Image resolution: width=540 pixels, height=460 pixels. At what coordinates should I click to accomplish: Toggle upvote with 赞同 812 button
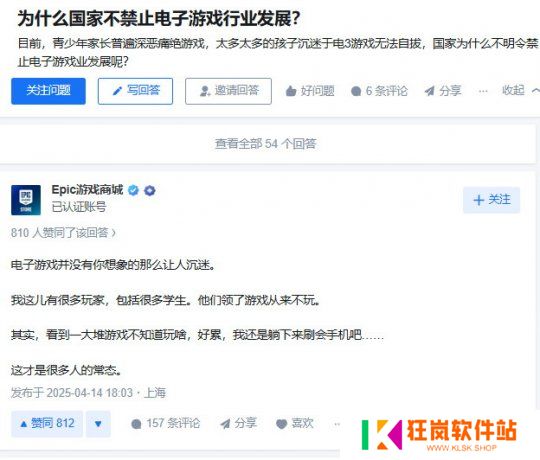[47, 424]
